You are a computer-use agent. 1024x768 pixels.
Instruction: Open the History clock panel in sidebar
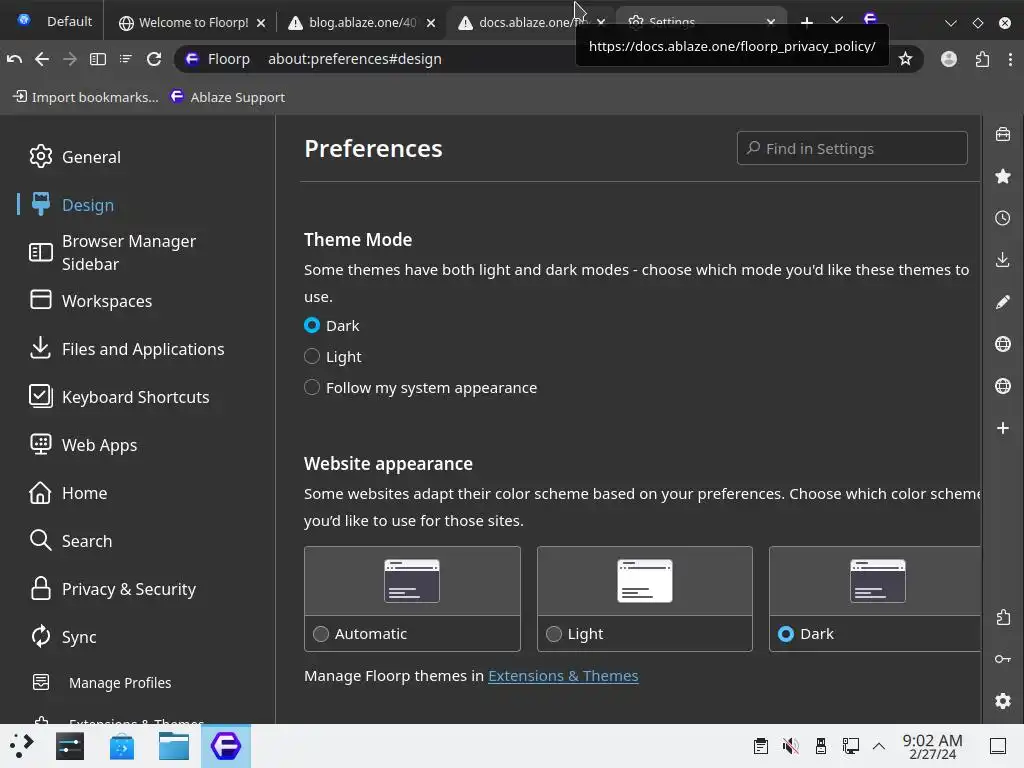point(1002,218)
